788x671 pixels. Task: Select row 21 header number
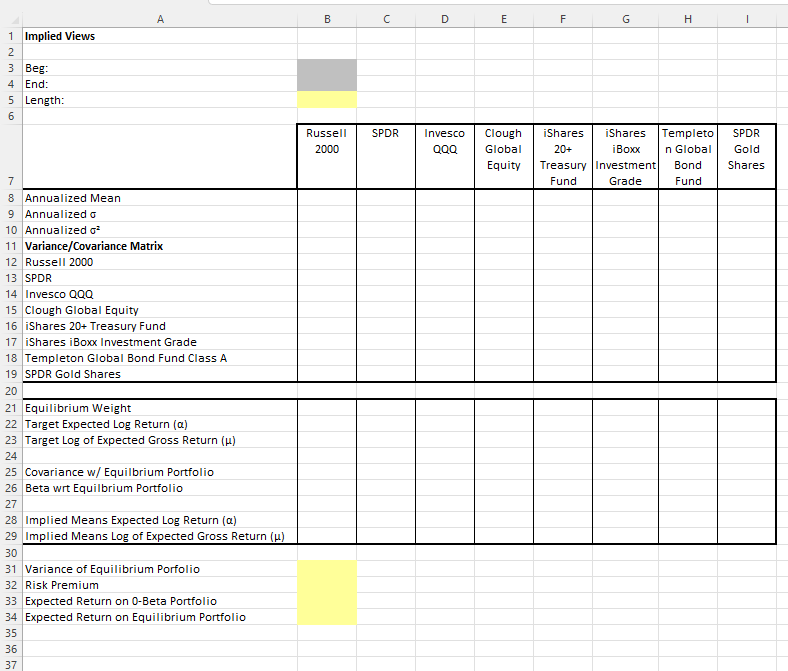click(x=11, y=408)
